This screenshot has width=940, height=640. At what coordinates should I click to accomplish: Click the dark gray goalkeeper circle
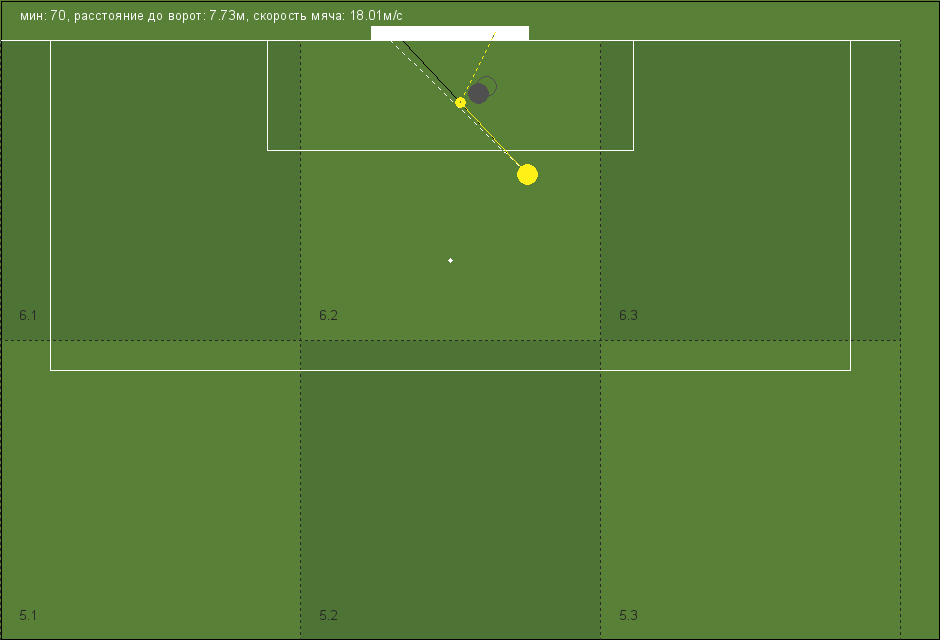coord(478,93)
